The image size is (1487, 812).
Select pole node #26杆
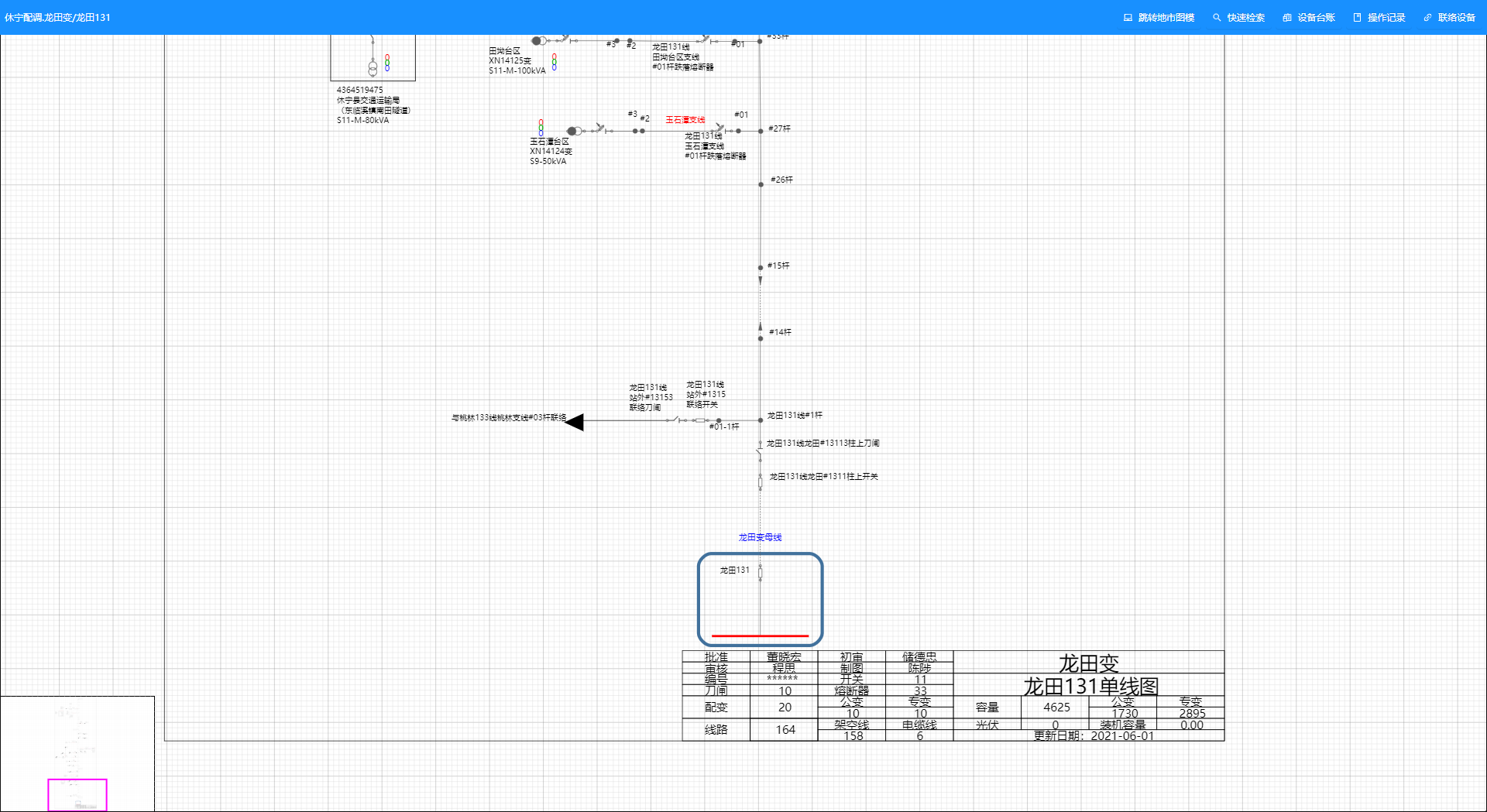click(x=761, y=184)
